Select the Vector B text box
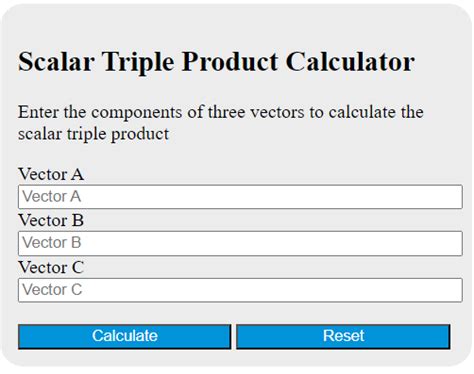 tap(240, 243)
